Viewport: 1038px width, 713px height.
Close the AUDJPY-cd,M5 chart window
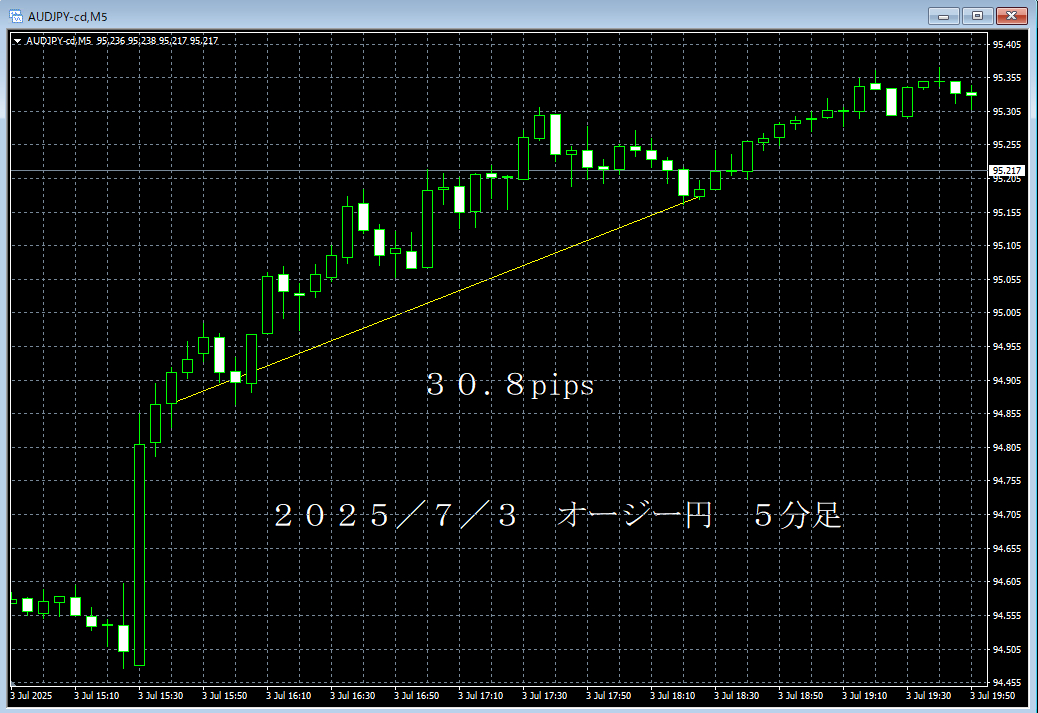pyautogui.click(x=1012, y=15)
